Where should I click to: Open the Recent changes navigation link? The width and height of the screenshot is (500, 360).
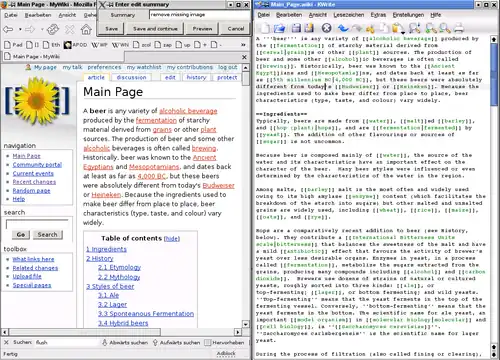pos(34,182)
